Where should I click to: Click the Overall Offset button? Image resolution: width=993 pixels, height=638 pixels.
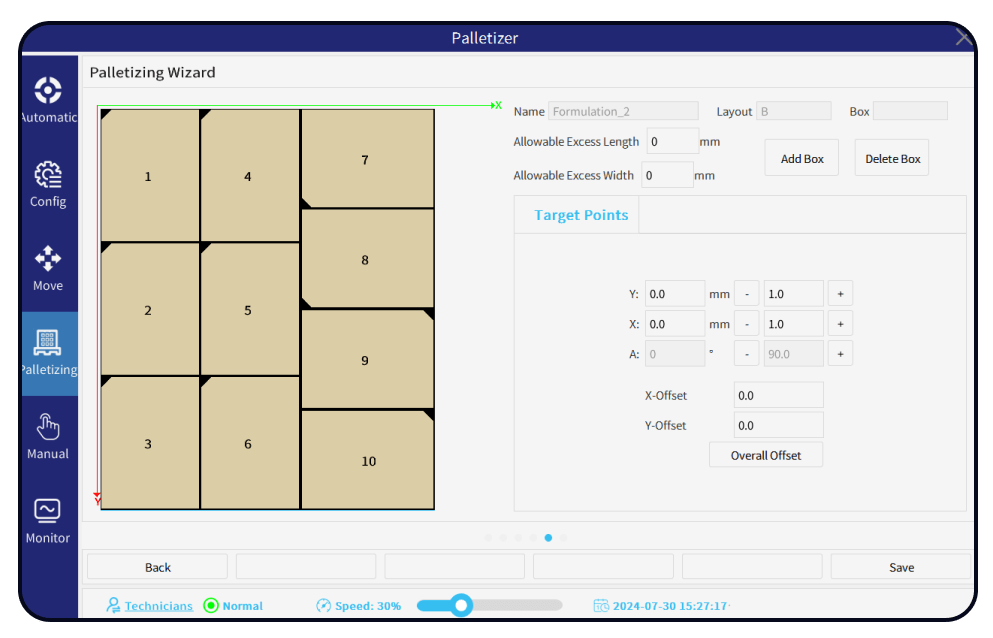point(766,455)
